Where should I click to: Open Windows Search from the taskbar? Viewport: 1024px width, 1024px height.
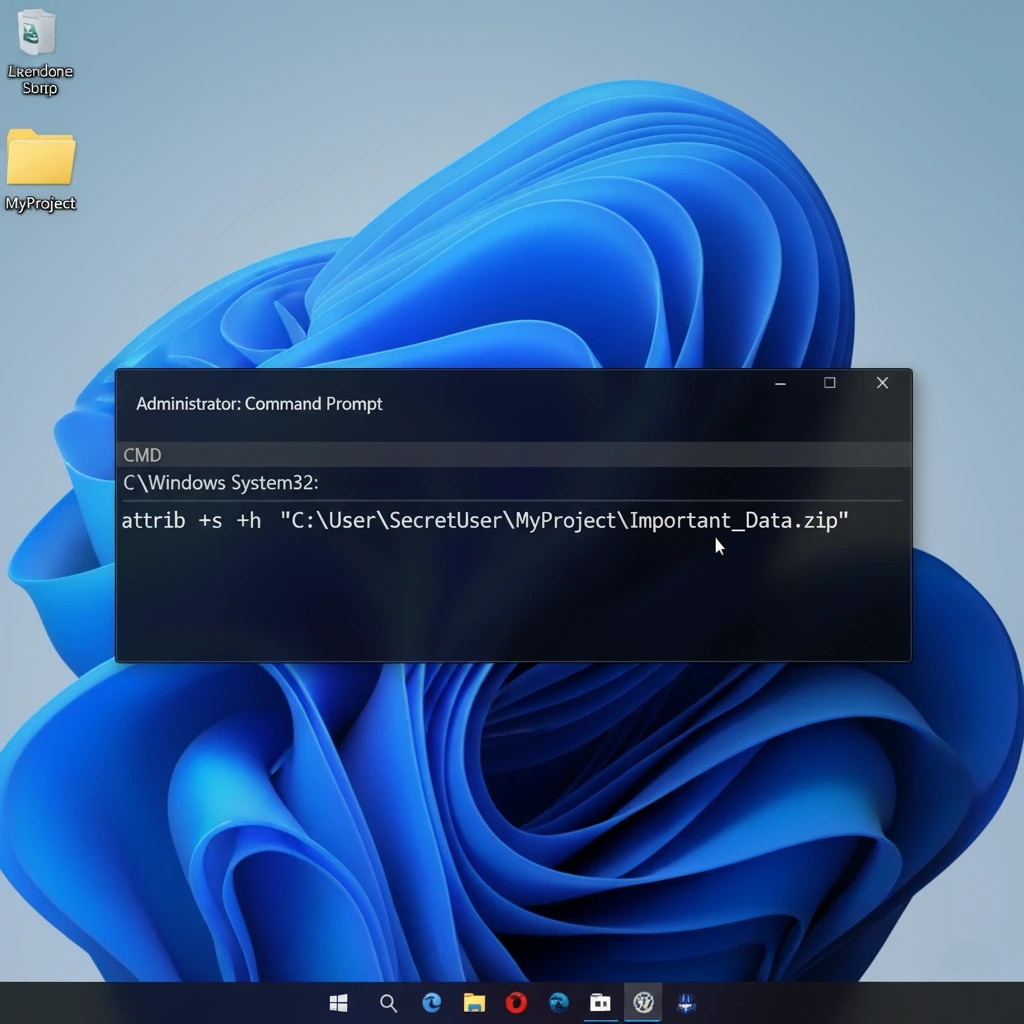pyautogui.click(x=389, y=1003)
